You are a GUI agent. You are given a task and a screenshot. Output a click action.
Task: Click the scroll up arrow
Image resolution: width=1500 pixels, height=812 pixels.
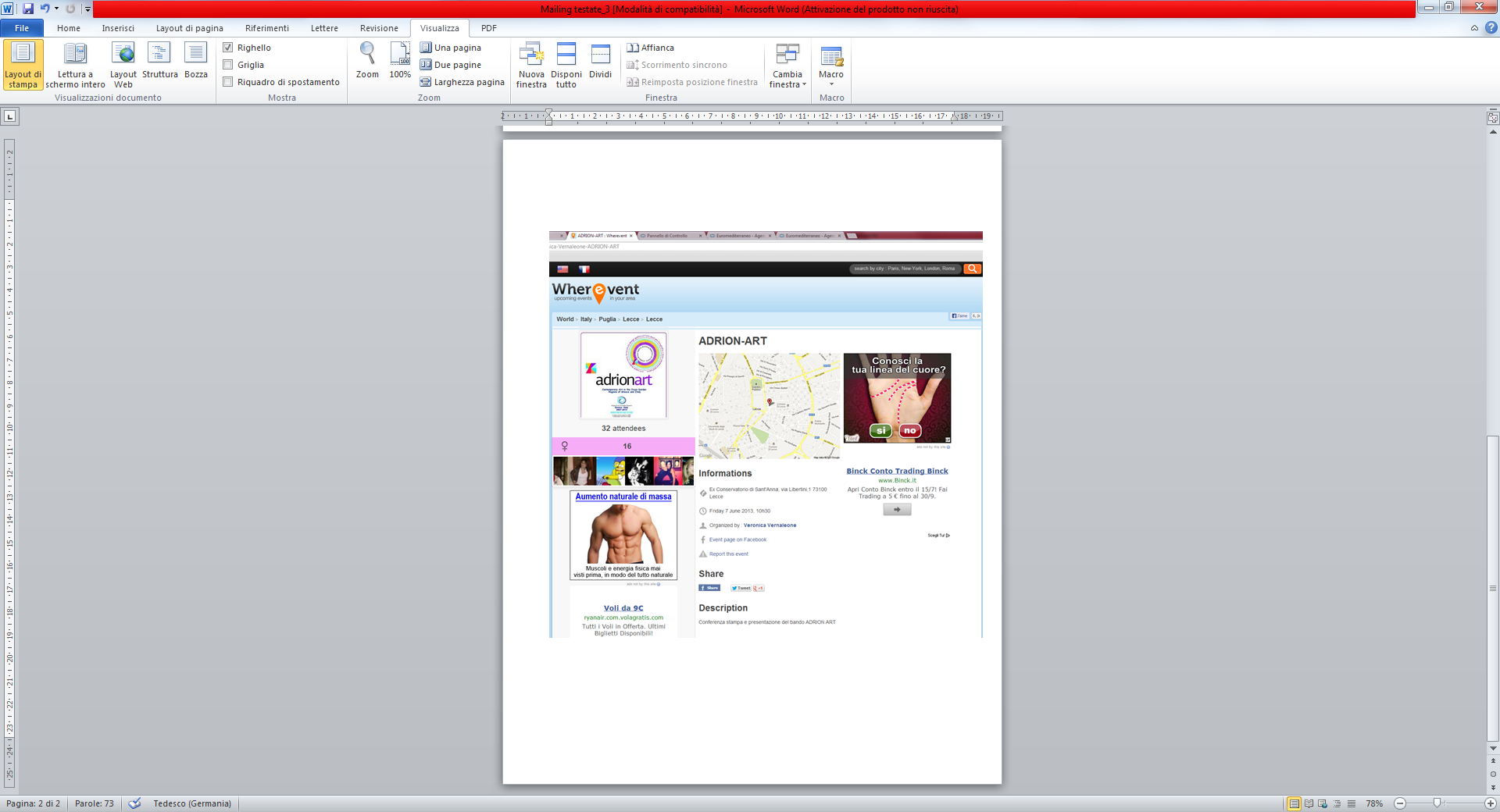[1493, 132]
